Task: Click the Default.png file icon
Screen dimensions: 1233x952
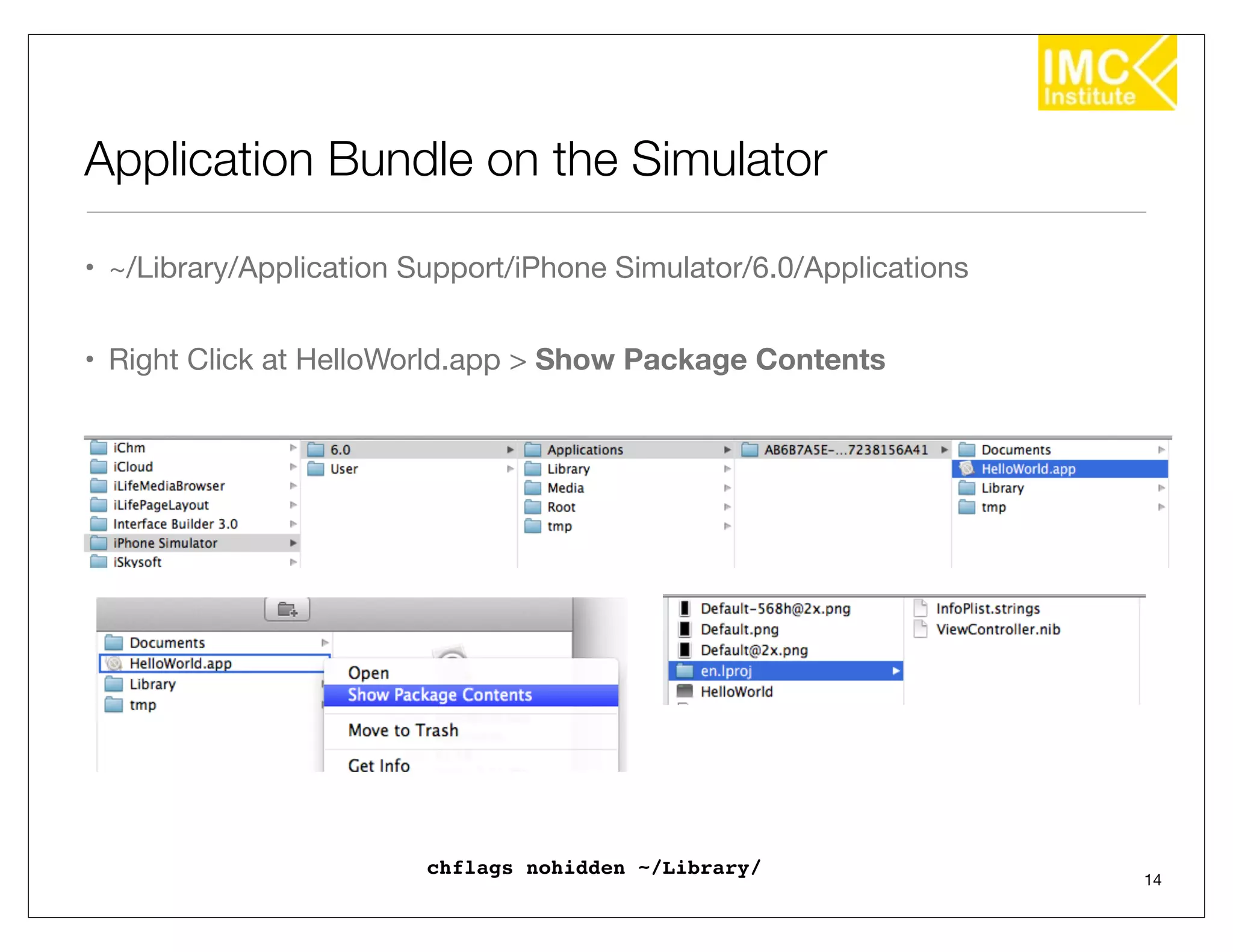Action: click(x=685, y=629)
